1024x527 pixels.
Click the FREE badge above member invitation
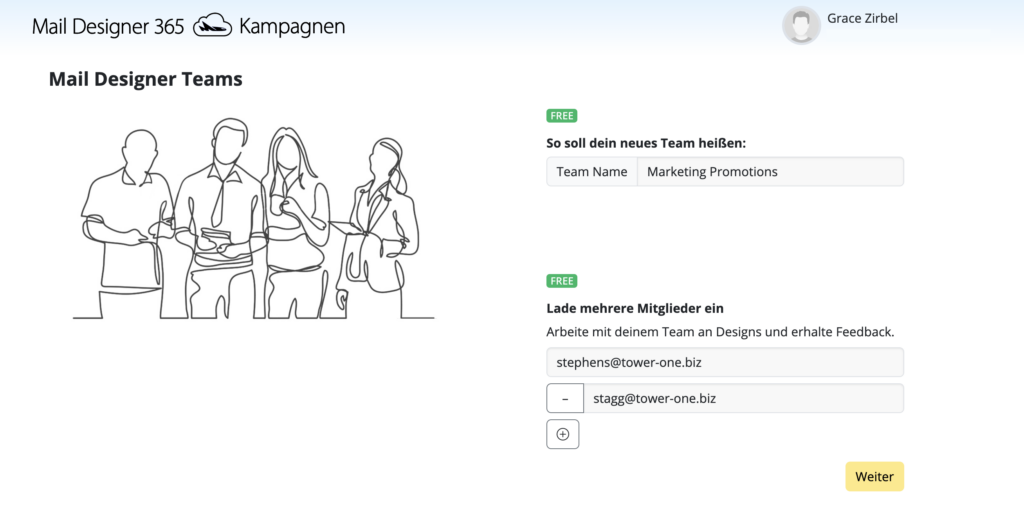point(562,281)
